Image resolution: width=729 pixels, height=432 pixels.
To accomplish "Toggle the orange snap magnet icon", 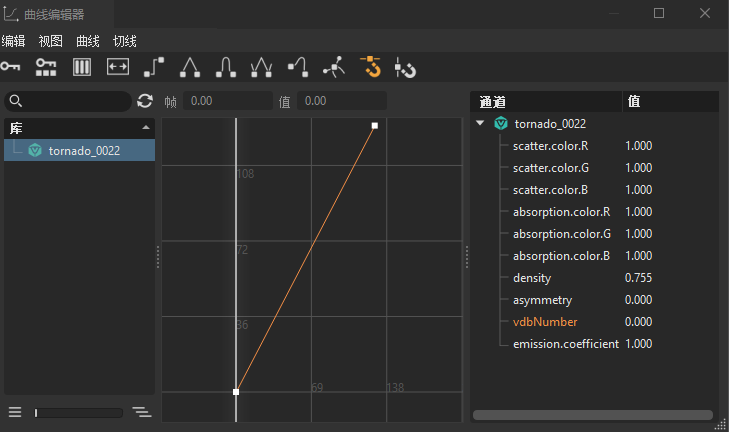I will 371,66.
